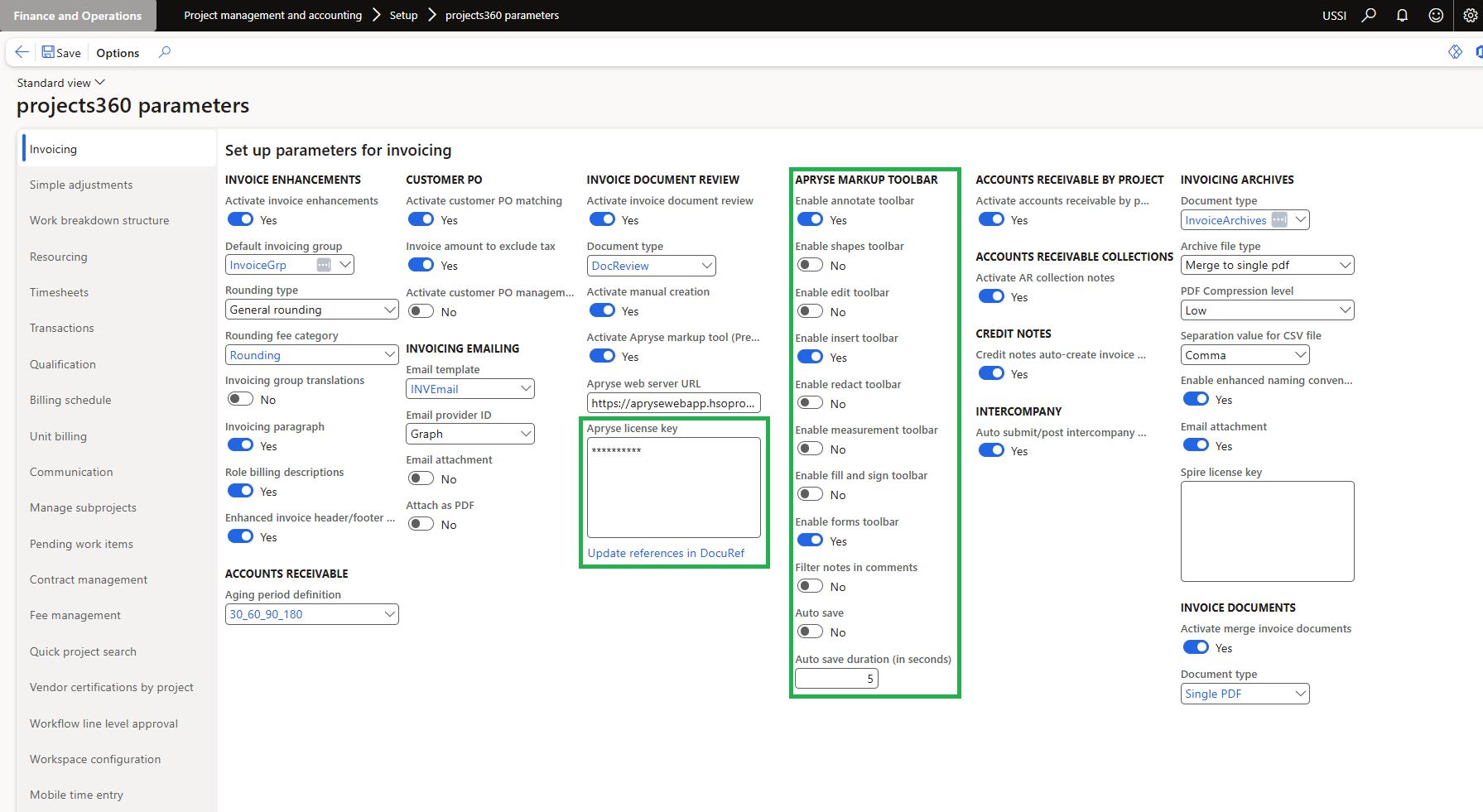1483x812 pixels.
Task: Click the diamond personalization icon at right
Action: pyautogui.click(x=1455, y=52)
